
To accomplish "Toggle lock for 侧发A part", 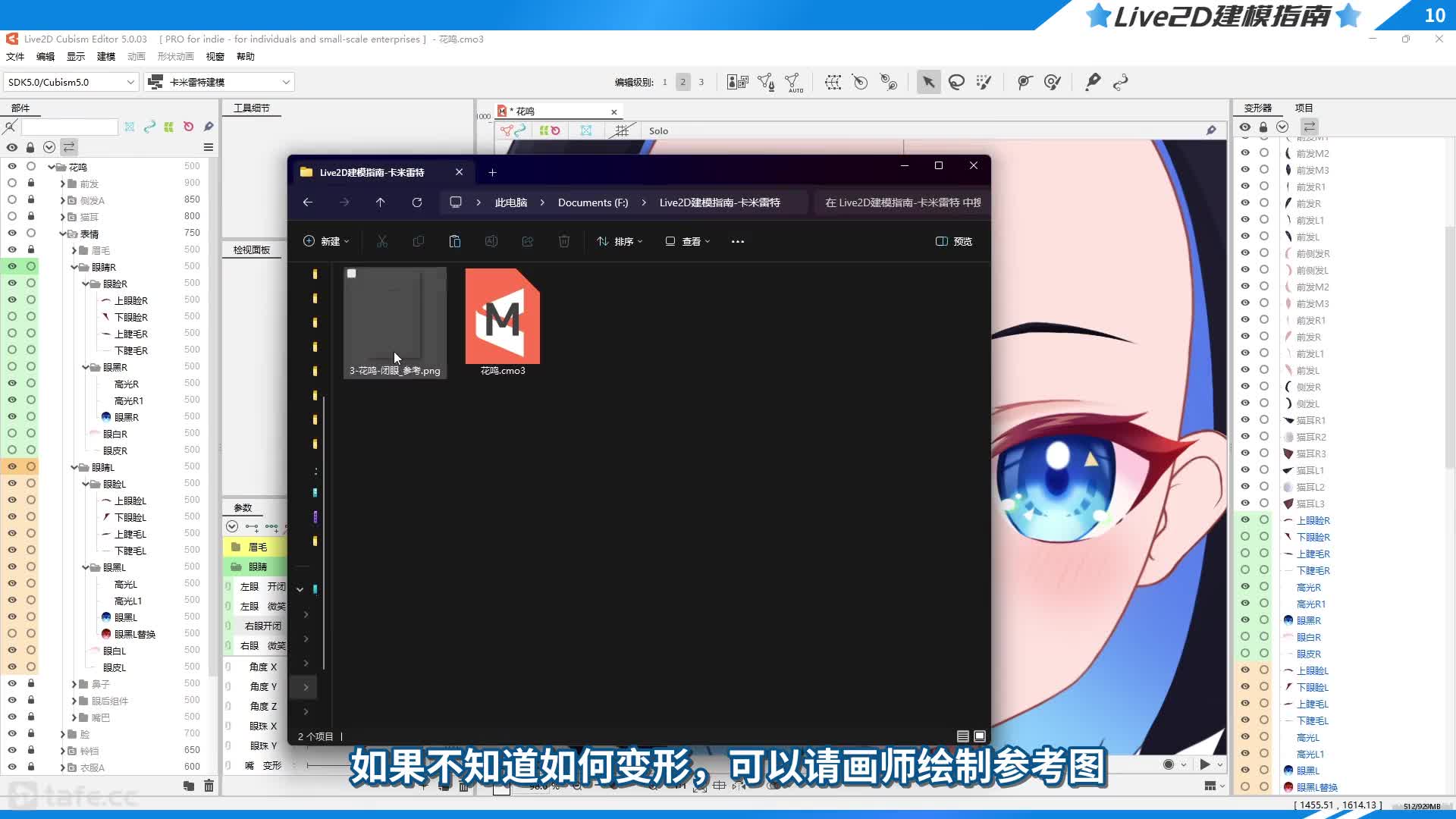I will pos(31,199).
